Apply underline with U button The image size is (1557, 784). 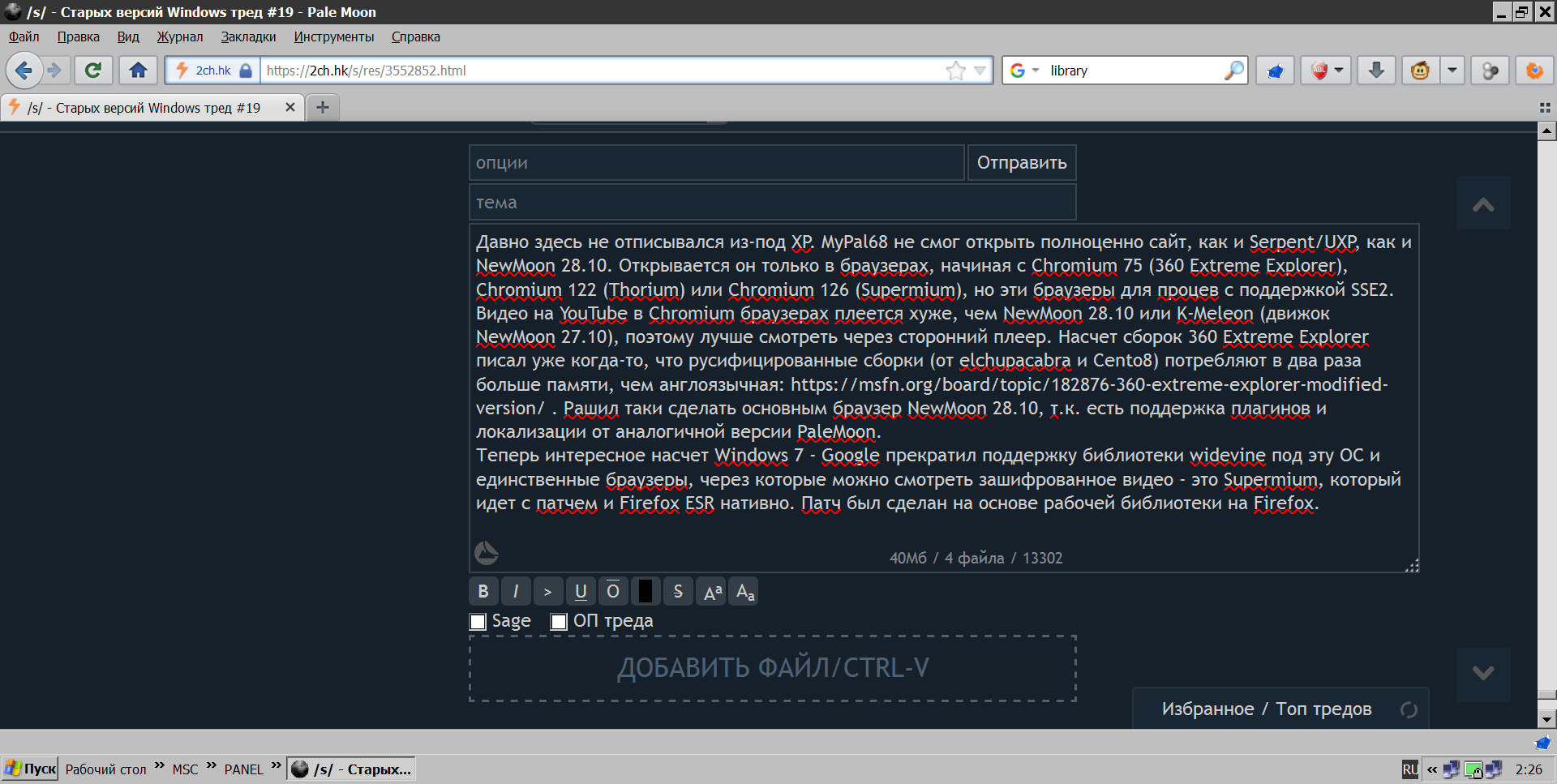[581, 592]
